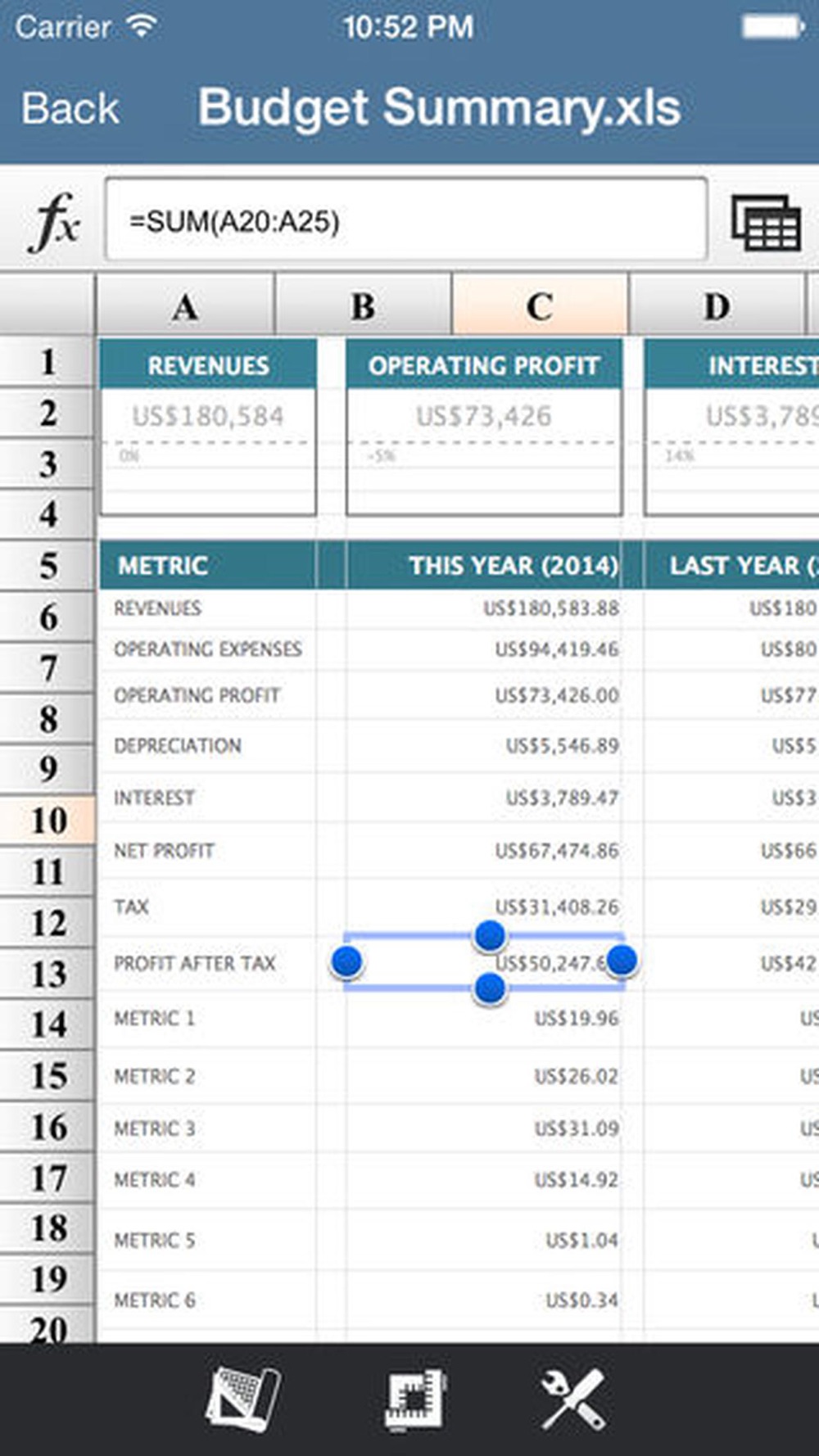Select the US$26.02 cell
This screenshot has width=819, height=1456.
point(484,1076)
